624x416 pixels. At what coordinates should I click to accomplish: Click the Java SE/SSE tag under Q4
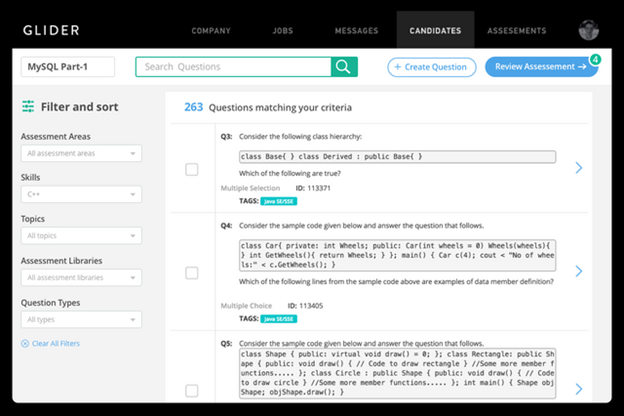(x=279, y=319)
